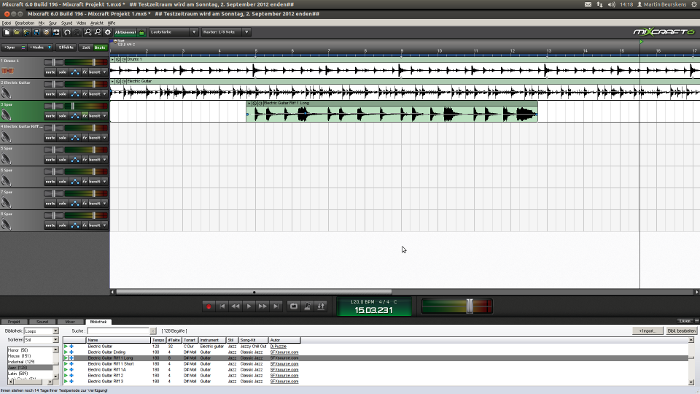Open the Sortieren combo box
The width and height of the screenshot is (700, 394).
[x=41, y=340]
